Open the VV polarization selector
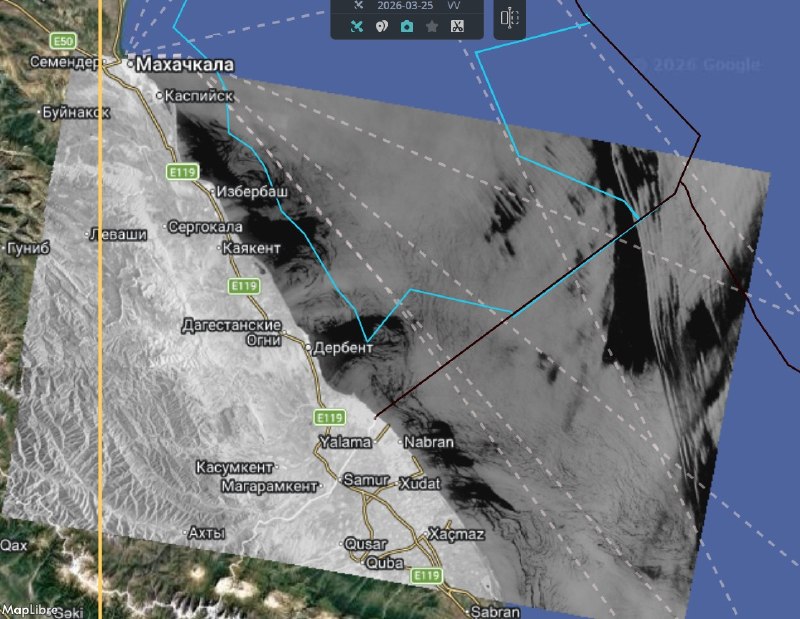The height and width of the screenshot is (619, 800). click(x=454, y=5)
